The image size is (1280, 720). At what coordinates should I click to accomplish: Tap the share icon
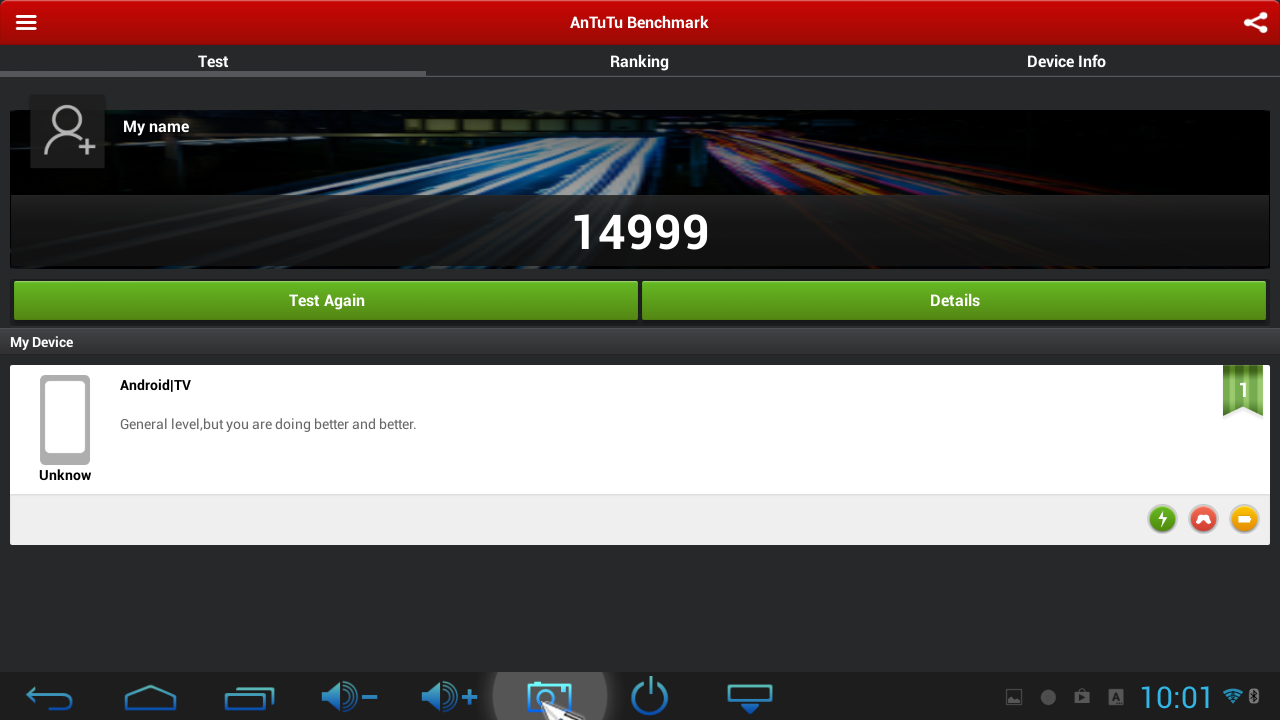point(1255,22)
